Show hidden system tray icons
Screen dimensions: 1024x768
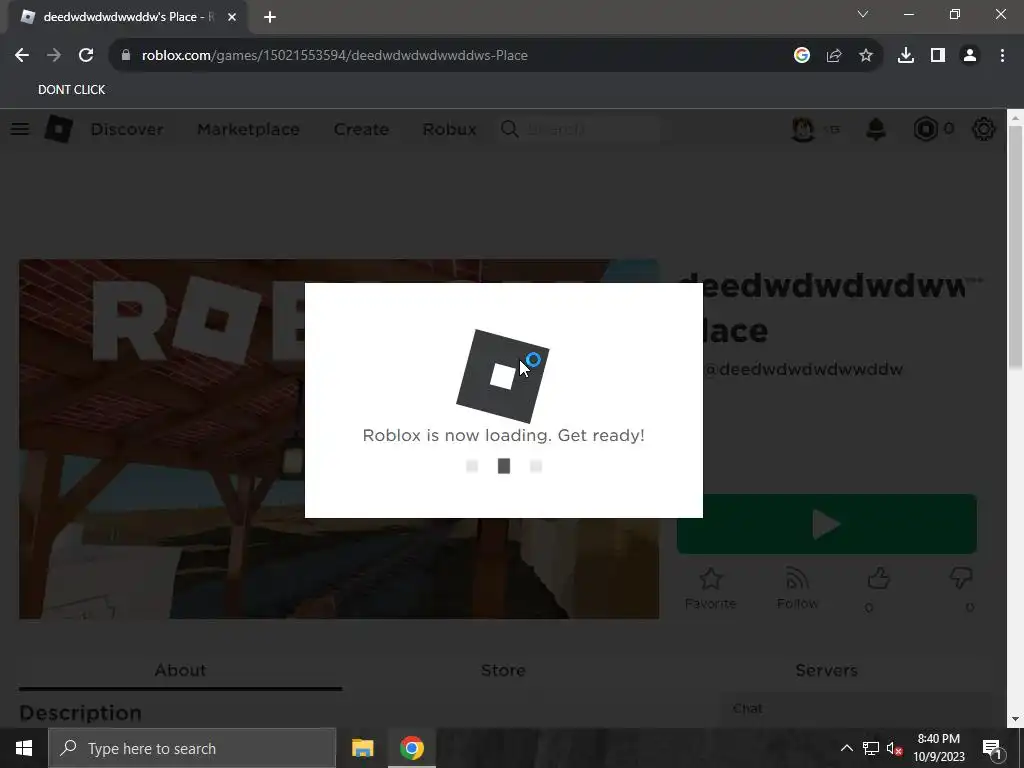click(x=846, y=748)
